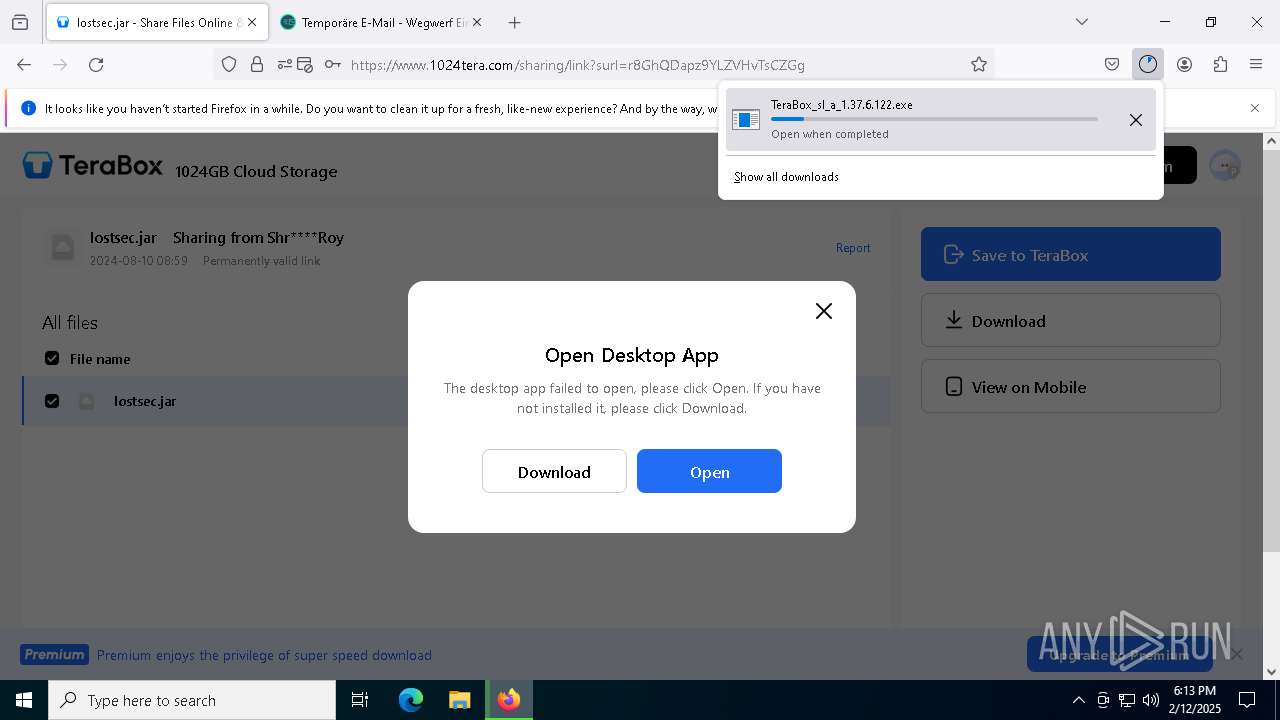Open the user avatar menu
This screenshot has width=1280, height=720.
(x=1224, y=166)
